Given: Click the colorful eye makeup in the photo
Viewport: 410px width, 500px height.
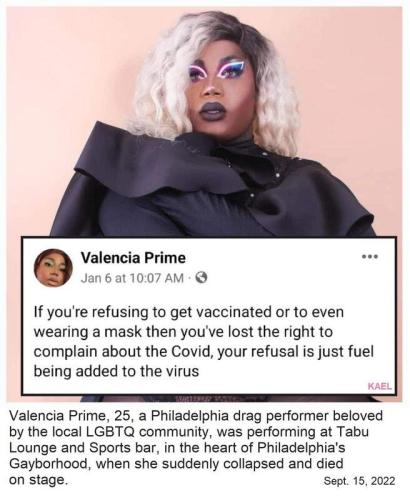Looking at the screenshot, I should 217,70.
